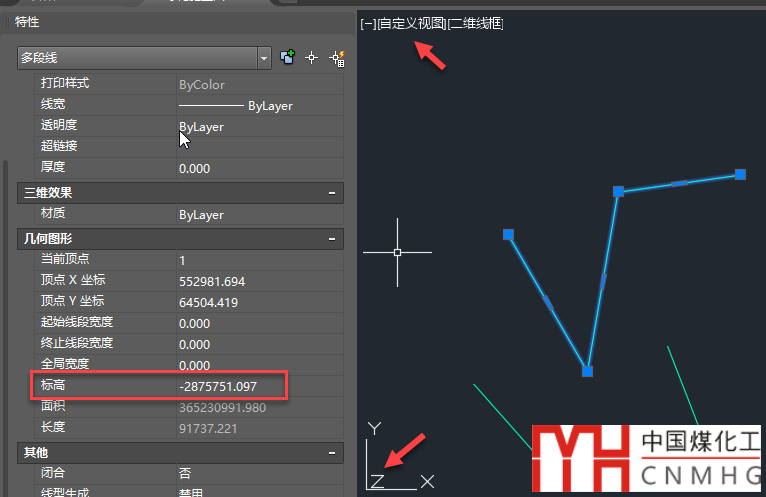Open the 自定义视图 view control menu
The image size is (766, 497).
411,23
